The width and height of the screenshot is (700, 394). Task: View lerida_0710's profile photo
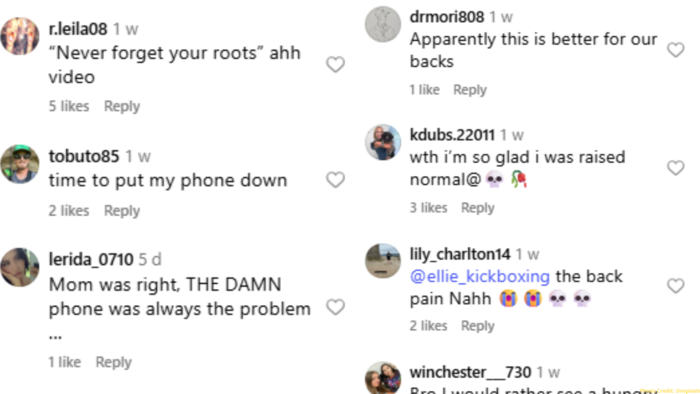[20, 267]
